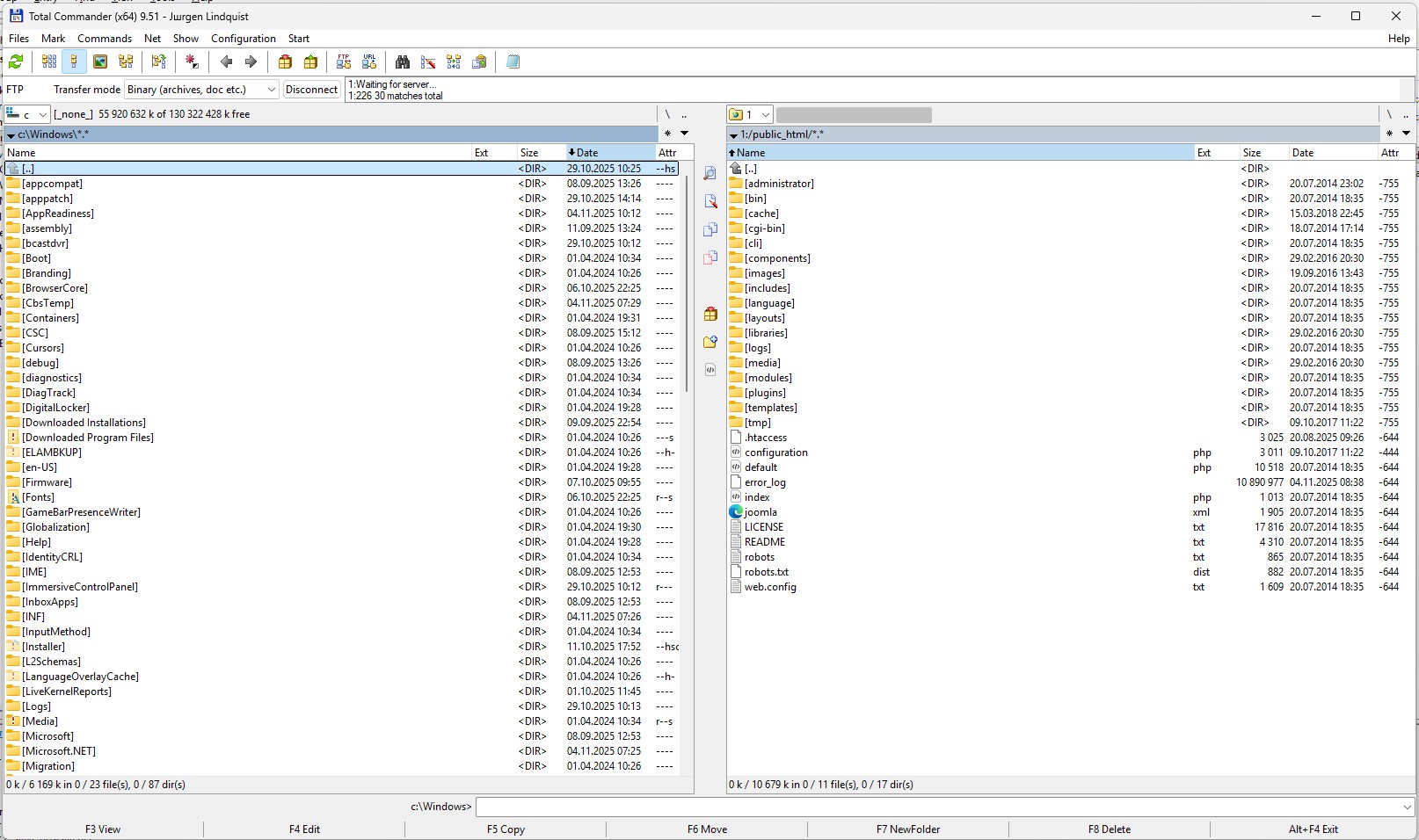Open the Configuration menu

pyautogui.click(x=243, y=39)
